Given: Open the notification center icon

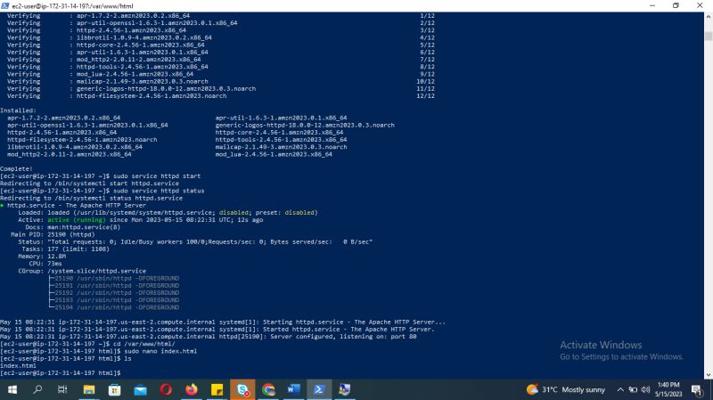Looking at the screenshot, I should [x=697, y=390].
